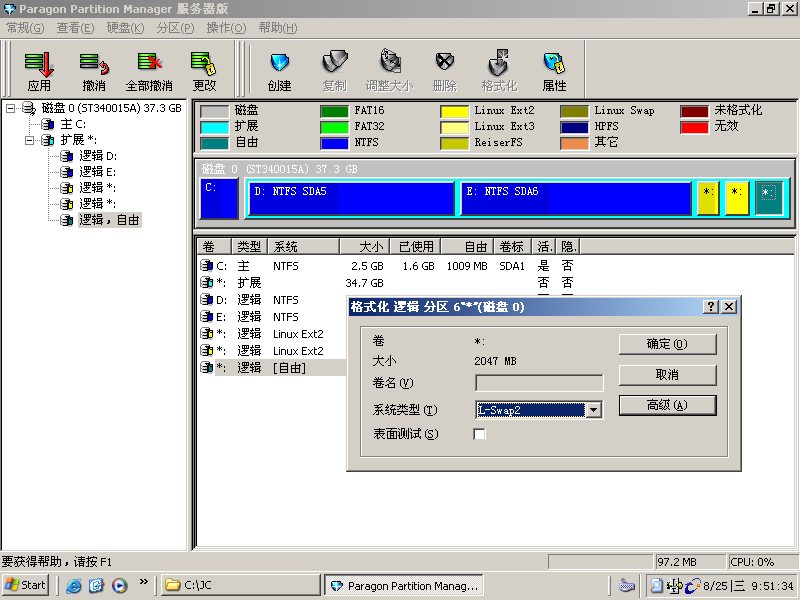Click the Properties (属性) toolbar icon

click(555, 70)
